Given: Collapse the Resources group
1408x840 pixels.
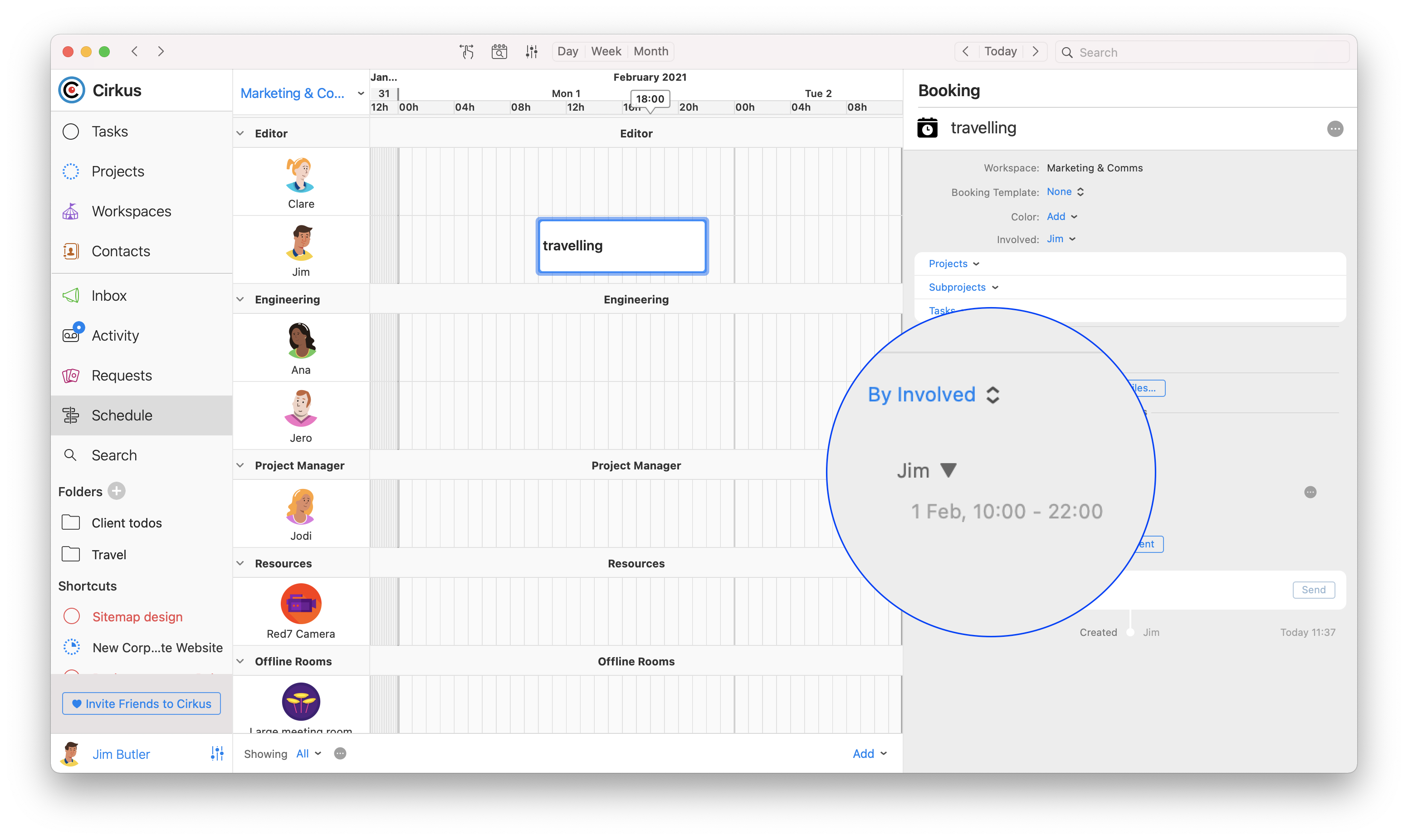Looking at the screenshot, I should click(x=240, y=563).
